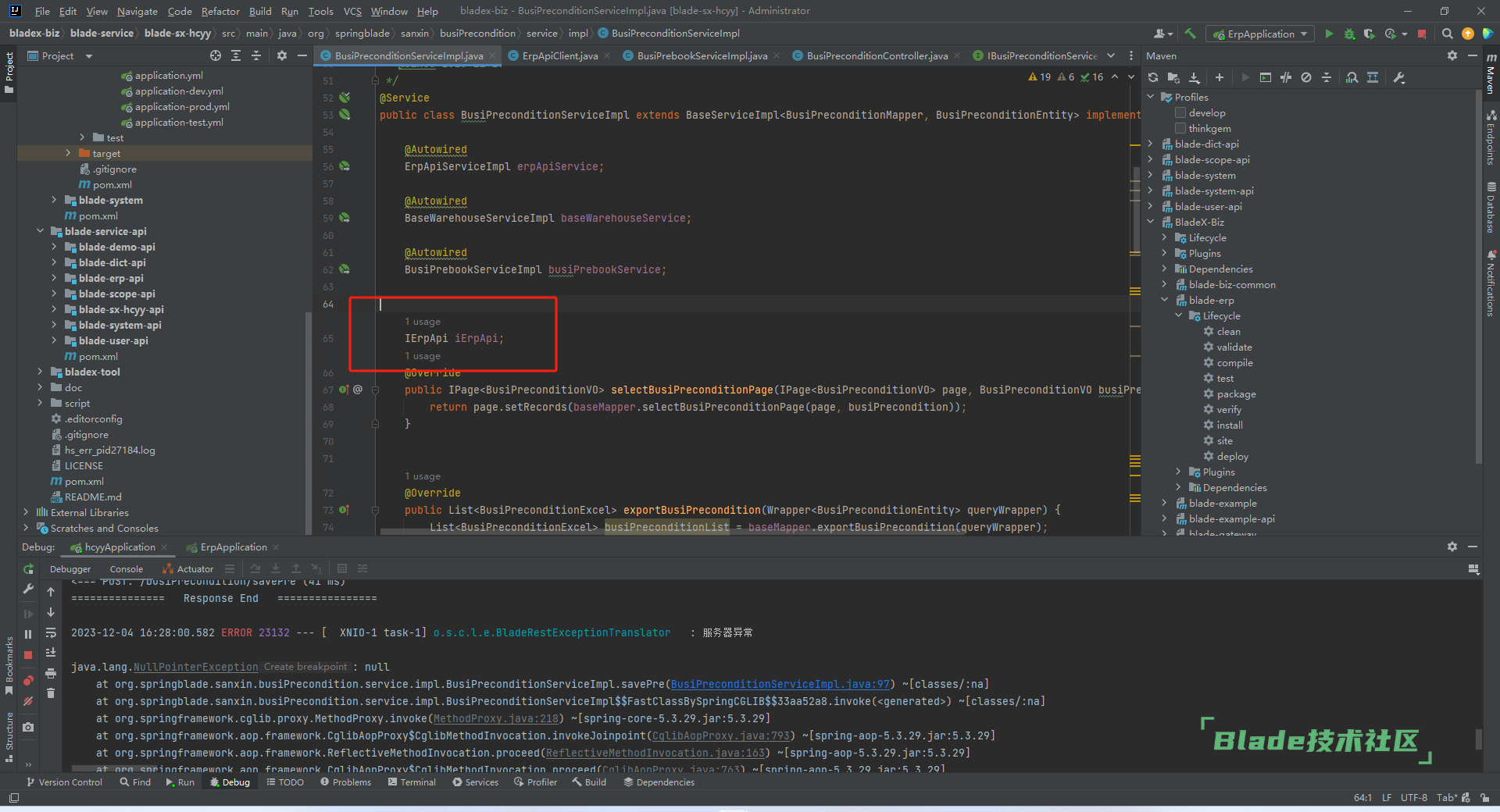Open BusiPreconditionServiceImpl.java:97 stack trace link
This screenshot has width=1500, height=812.
coord(780,684)
